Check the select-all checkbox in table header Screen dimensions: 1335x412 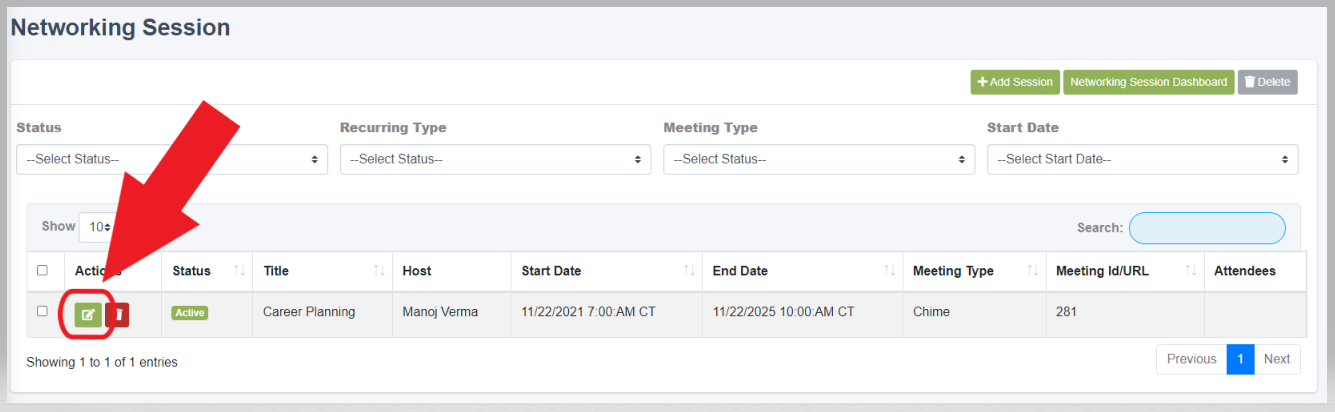click(42, 270)
